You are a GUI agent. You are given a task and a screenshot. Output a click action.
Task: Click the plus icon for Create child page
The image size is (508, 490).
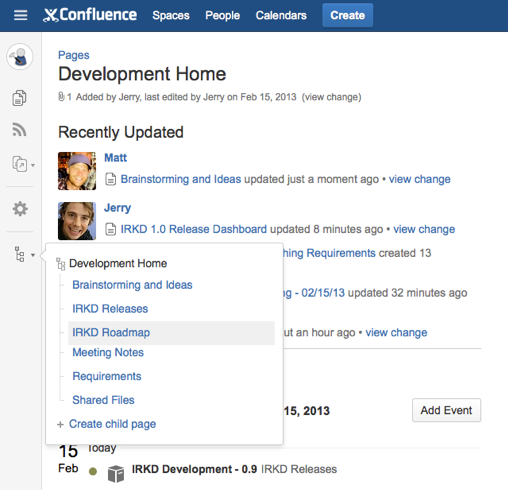(x=60, y=424)
